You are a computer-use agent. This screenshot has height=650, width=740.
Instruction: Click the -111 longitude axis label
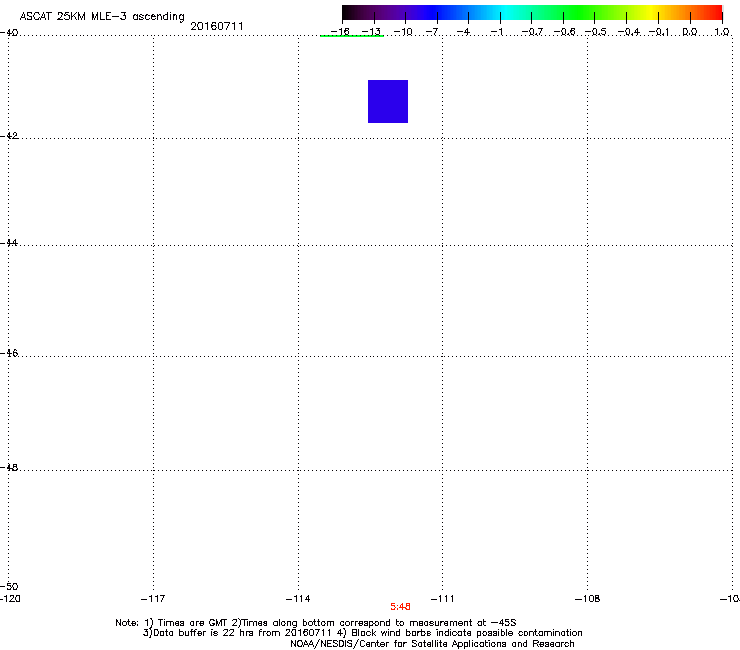(442, 599)
